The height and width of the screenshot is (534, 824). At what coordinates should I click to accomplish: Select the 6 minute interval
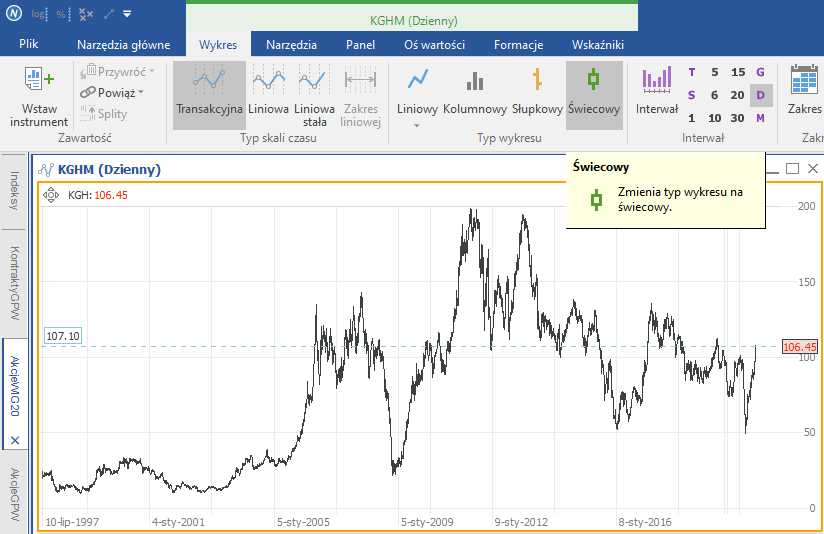tap(715, 95)
